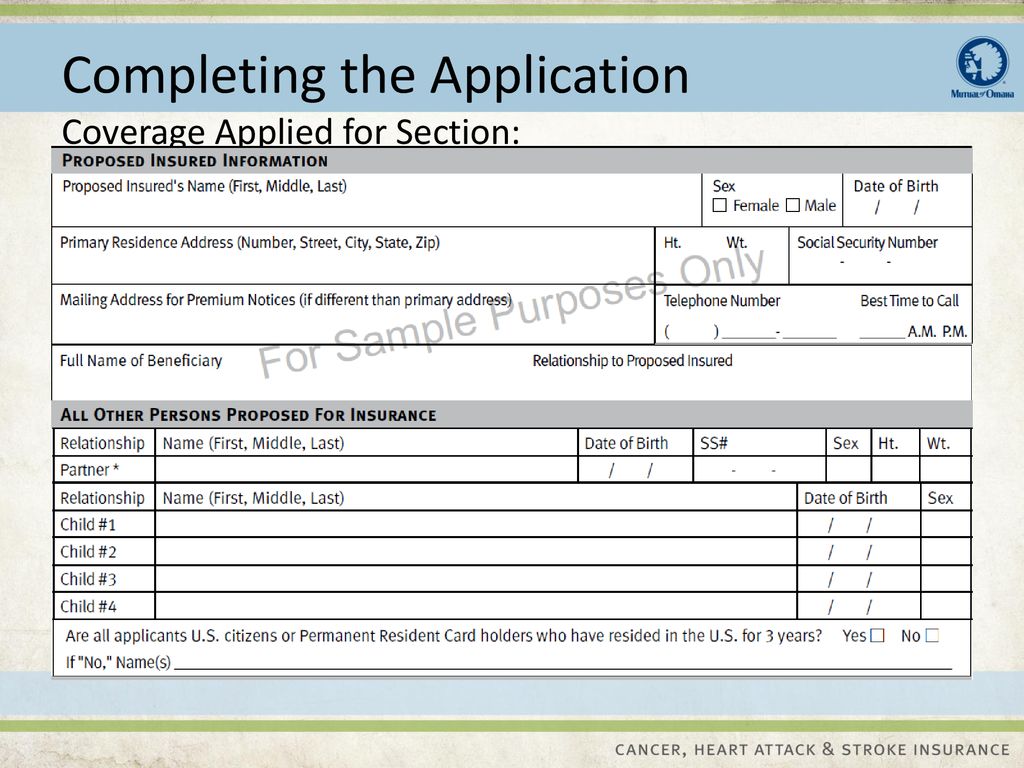Click the "SS#" column header
The image size is (1024, 768).
(714, 443)
